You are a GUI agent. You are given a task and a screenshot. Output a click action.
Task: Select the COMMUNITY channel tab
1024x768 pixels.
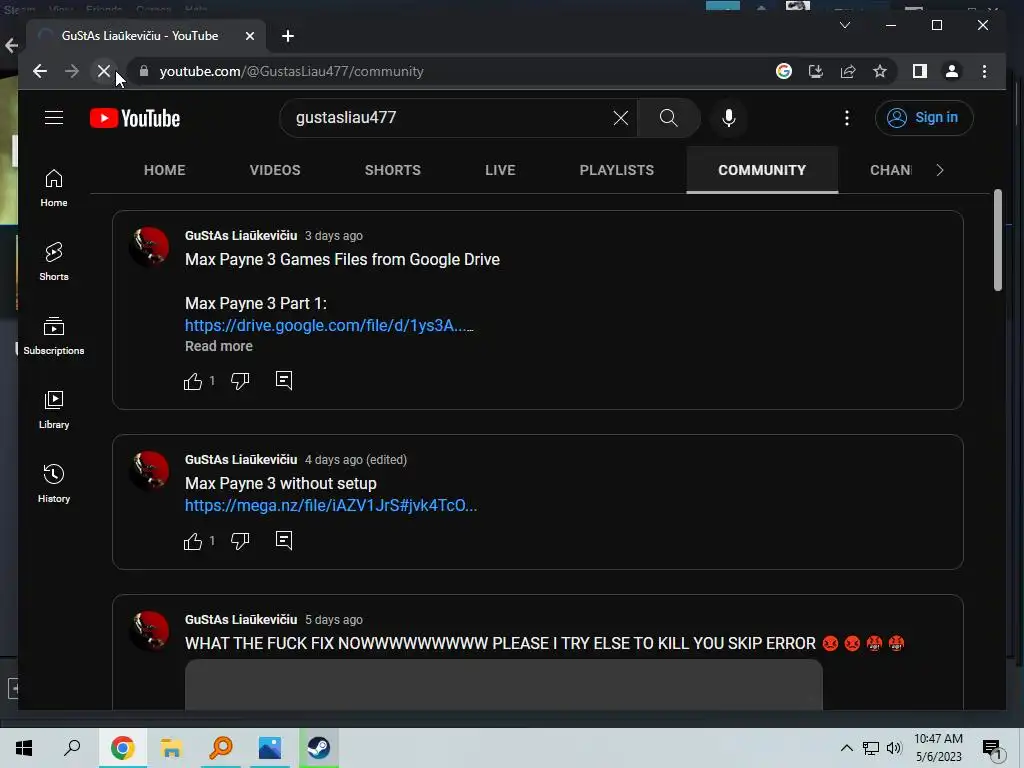pos(762,170)
